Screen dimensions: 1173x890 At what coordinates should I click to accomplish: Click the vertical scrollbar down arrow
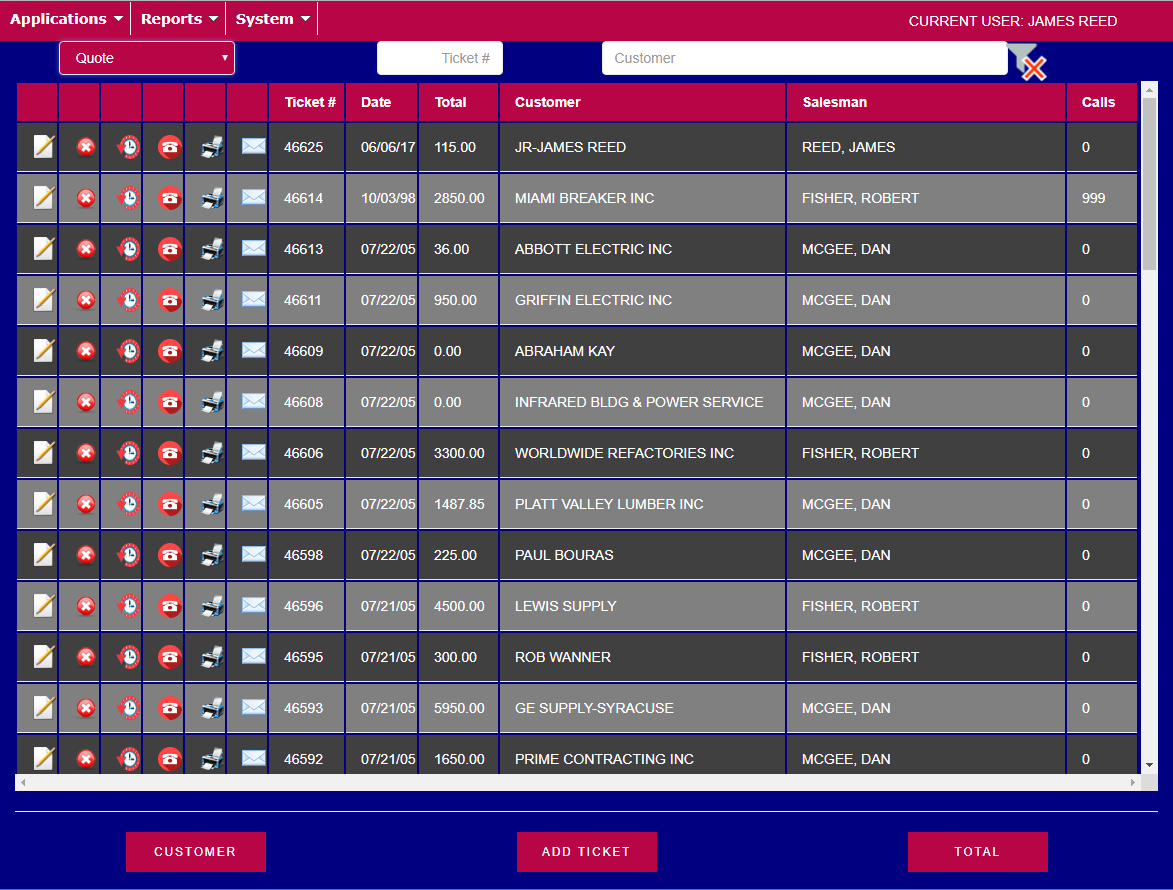pos(1149,765)
